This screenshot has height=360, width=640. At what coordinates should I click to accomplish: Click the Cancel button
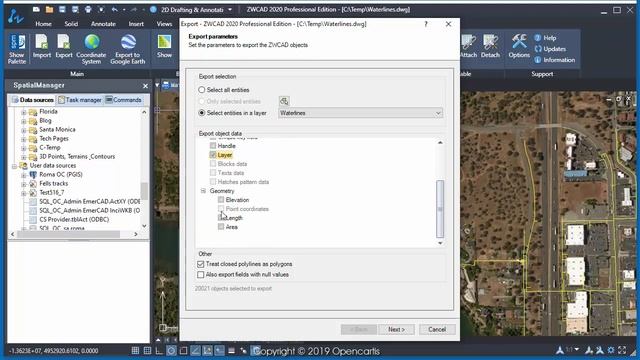coord(437,329)
